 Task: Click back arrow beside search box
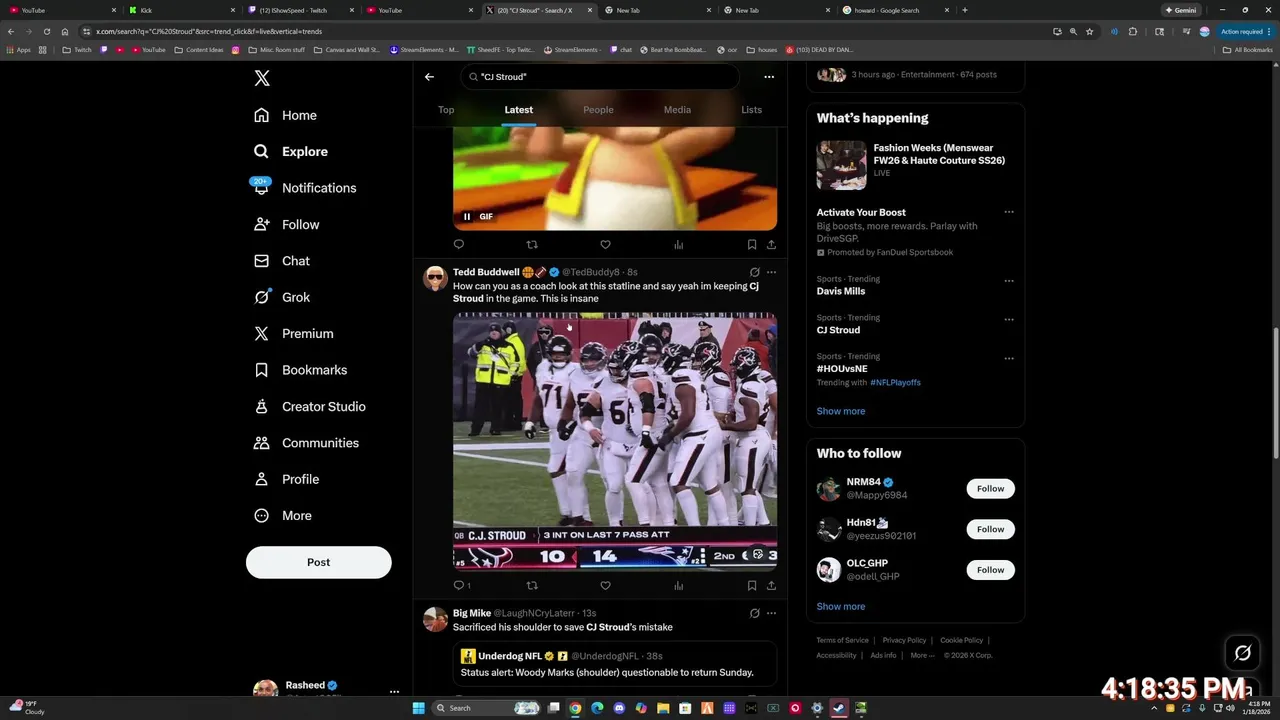click(x=429, y=77)
